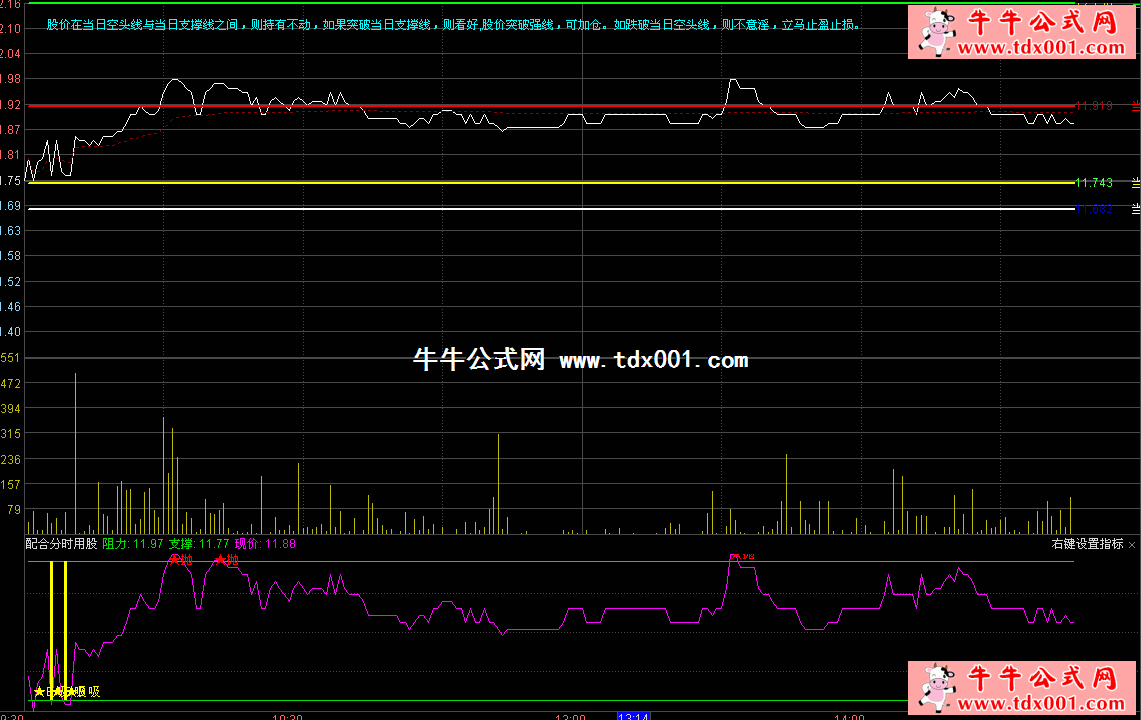Click the first red star 抛 sell marker
The width and height of the screenshot is (1141, 720).
coord(180,560)
